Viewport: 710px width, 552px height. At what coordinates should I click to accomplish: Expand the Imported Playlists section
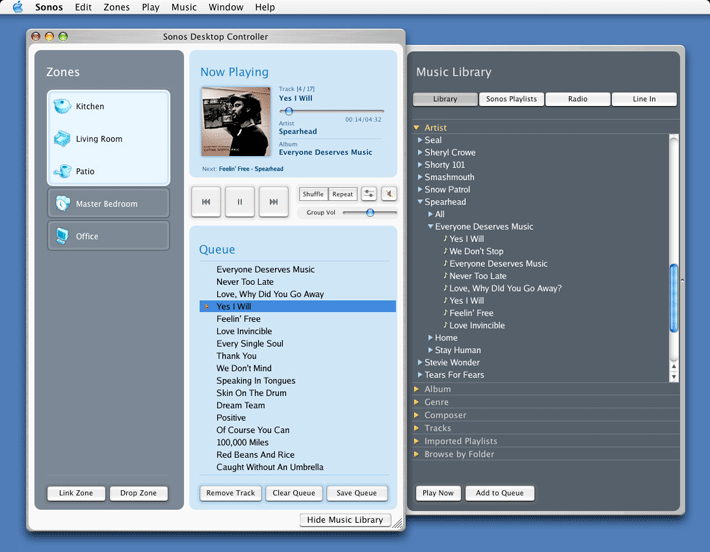point(416,441)
